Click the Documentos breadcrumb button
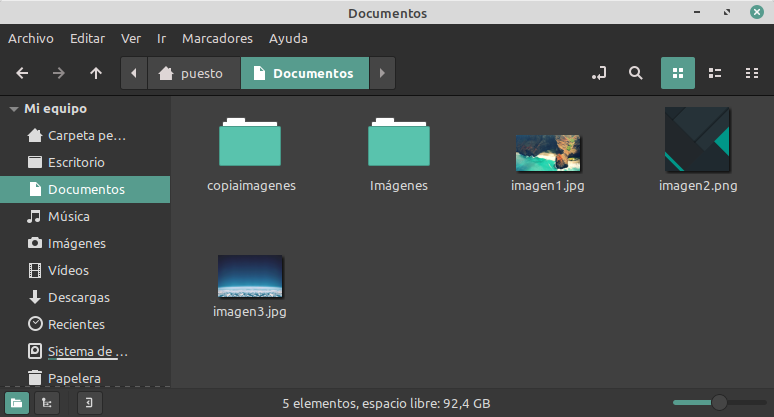The image size is (774, 417). (x=304, y=73)
